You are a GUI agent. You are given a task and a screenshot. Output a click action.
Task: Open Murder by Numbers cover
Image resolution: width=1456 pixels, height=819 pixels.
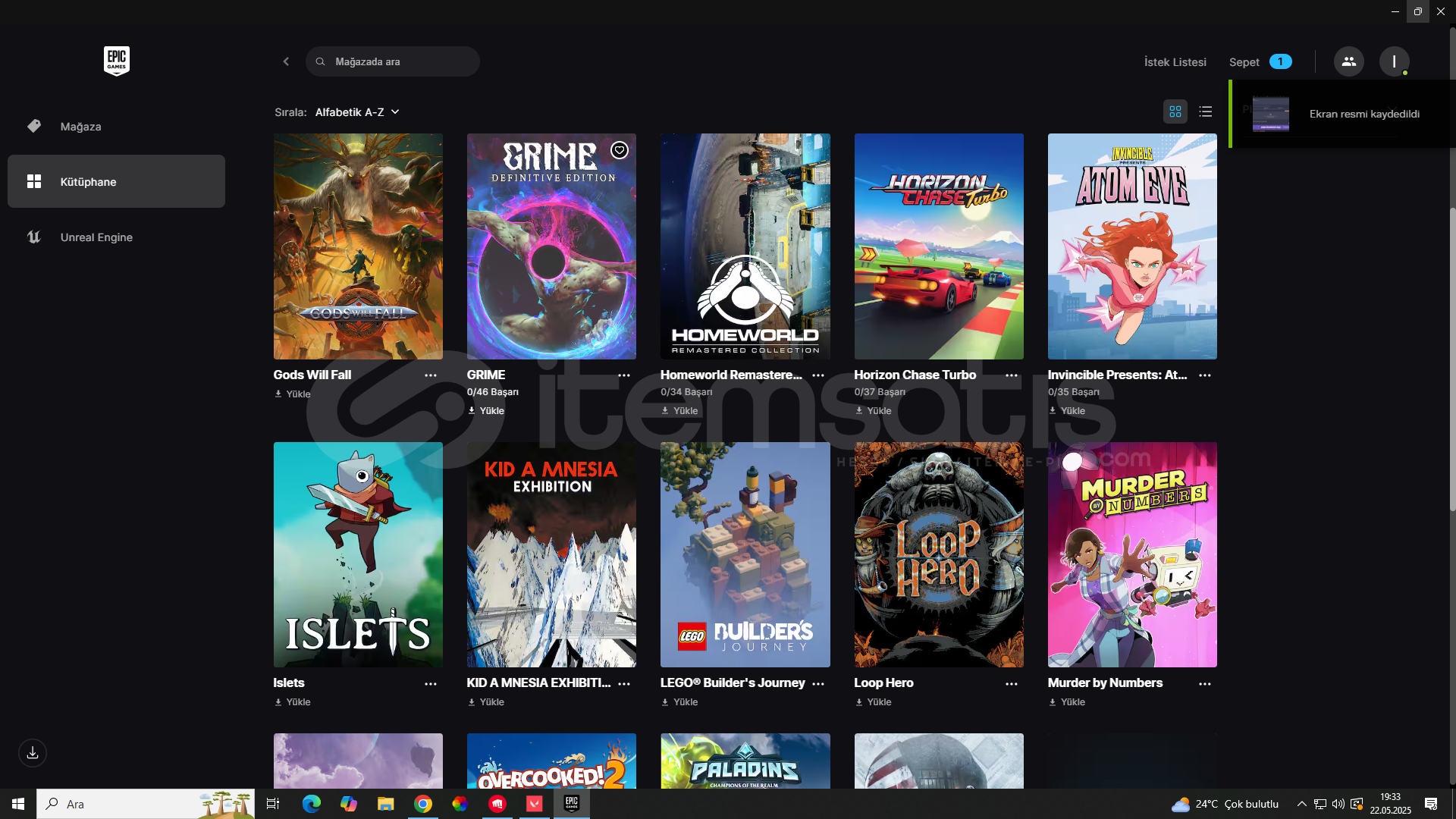tap(1132, 554)
